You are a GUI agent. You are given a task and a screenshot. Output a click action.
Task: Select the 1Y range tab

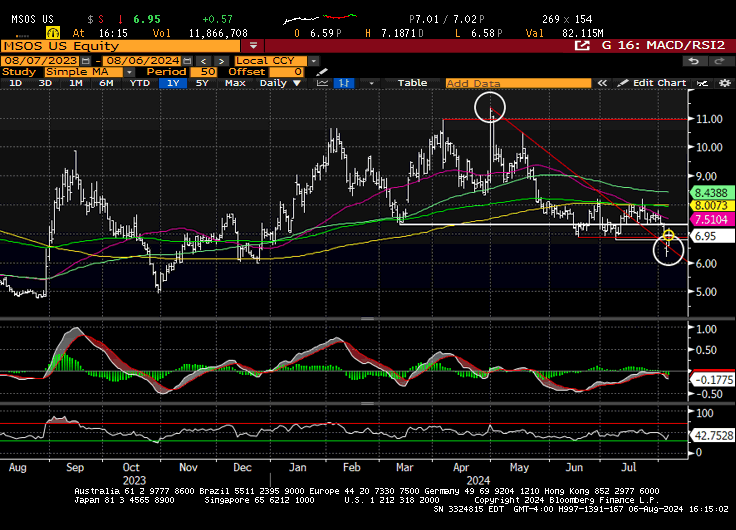[173, 83]
